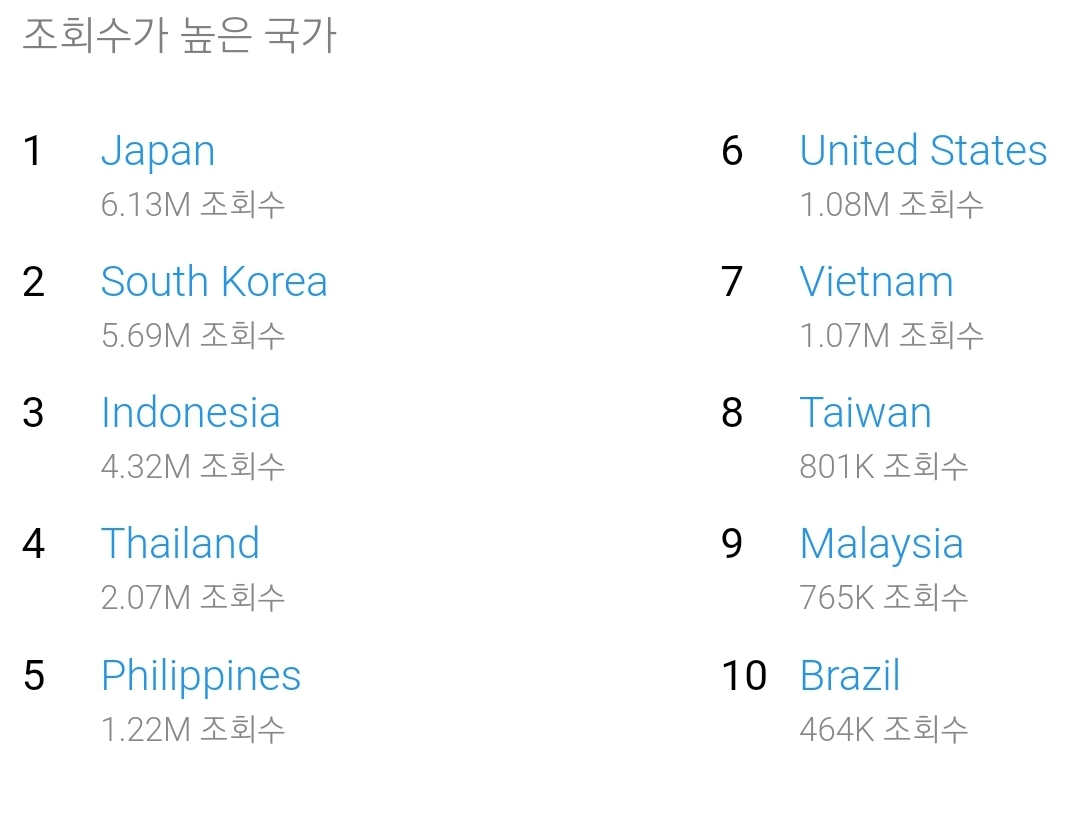Open the United States link
This screenshot has height=819, width=1079.
pos(923,151)
